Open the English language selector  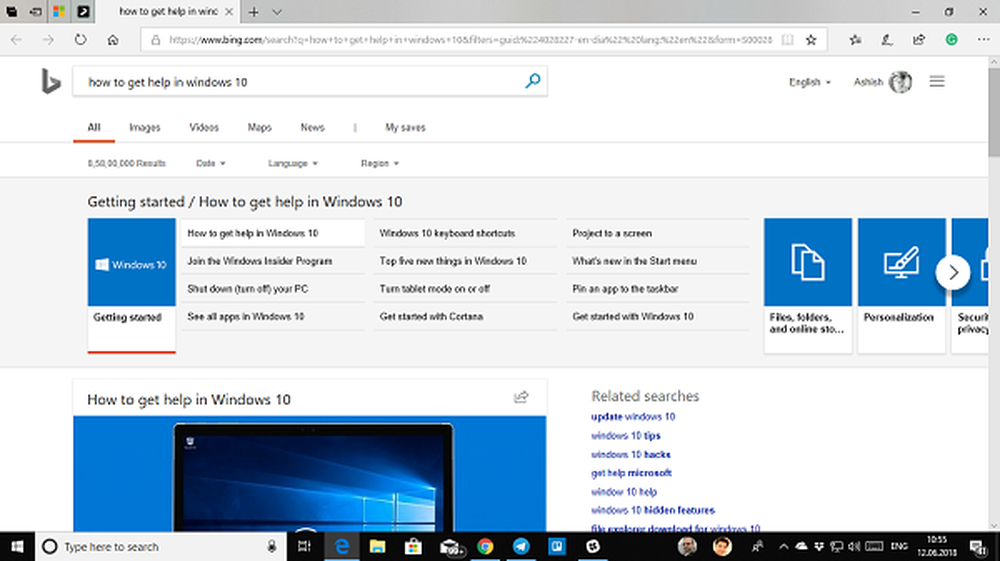(x=809, y=83)
